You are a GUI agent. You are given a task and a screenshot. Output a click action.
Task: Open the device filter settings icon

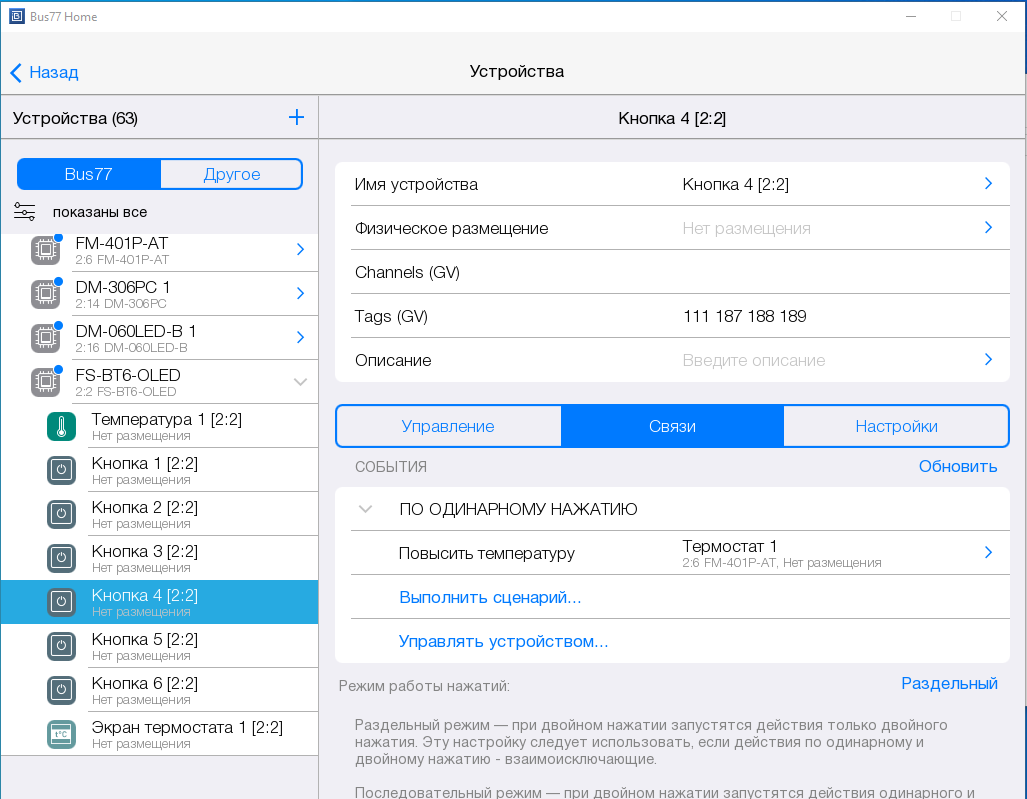pyautogui.click(x=25, y=212)
